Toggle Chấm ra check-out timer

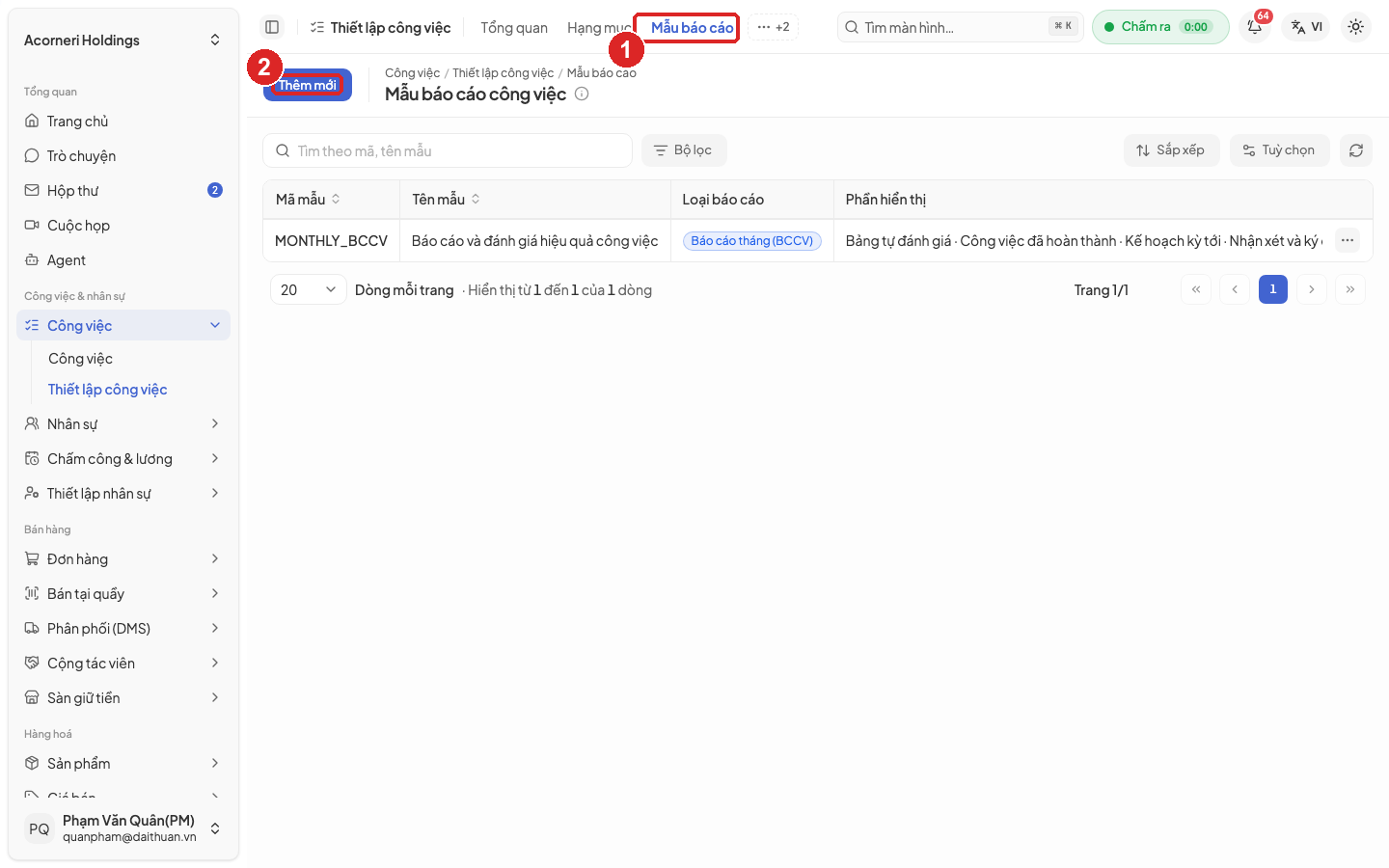(1160, 27)
